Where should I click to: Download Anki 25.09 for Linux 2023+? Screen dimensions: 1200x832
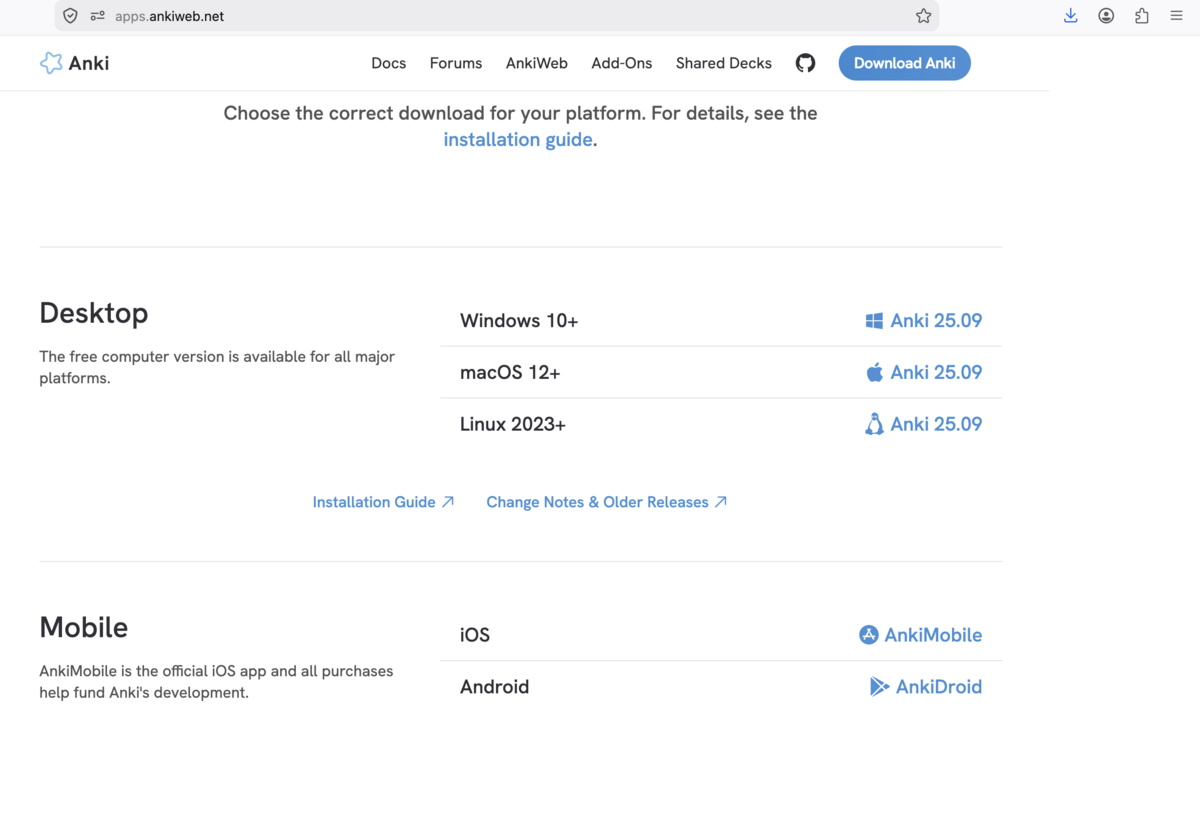pyautogui.click(x=923, y=424)
